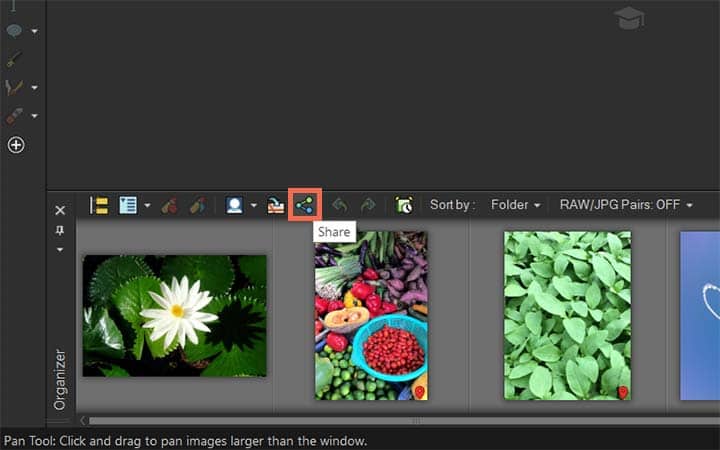Expand the list view options arrow
This screenshot has height=450, width=720.
pos(147,205)
